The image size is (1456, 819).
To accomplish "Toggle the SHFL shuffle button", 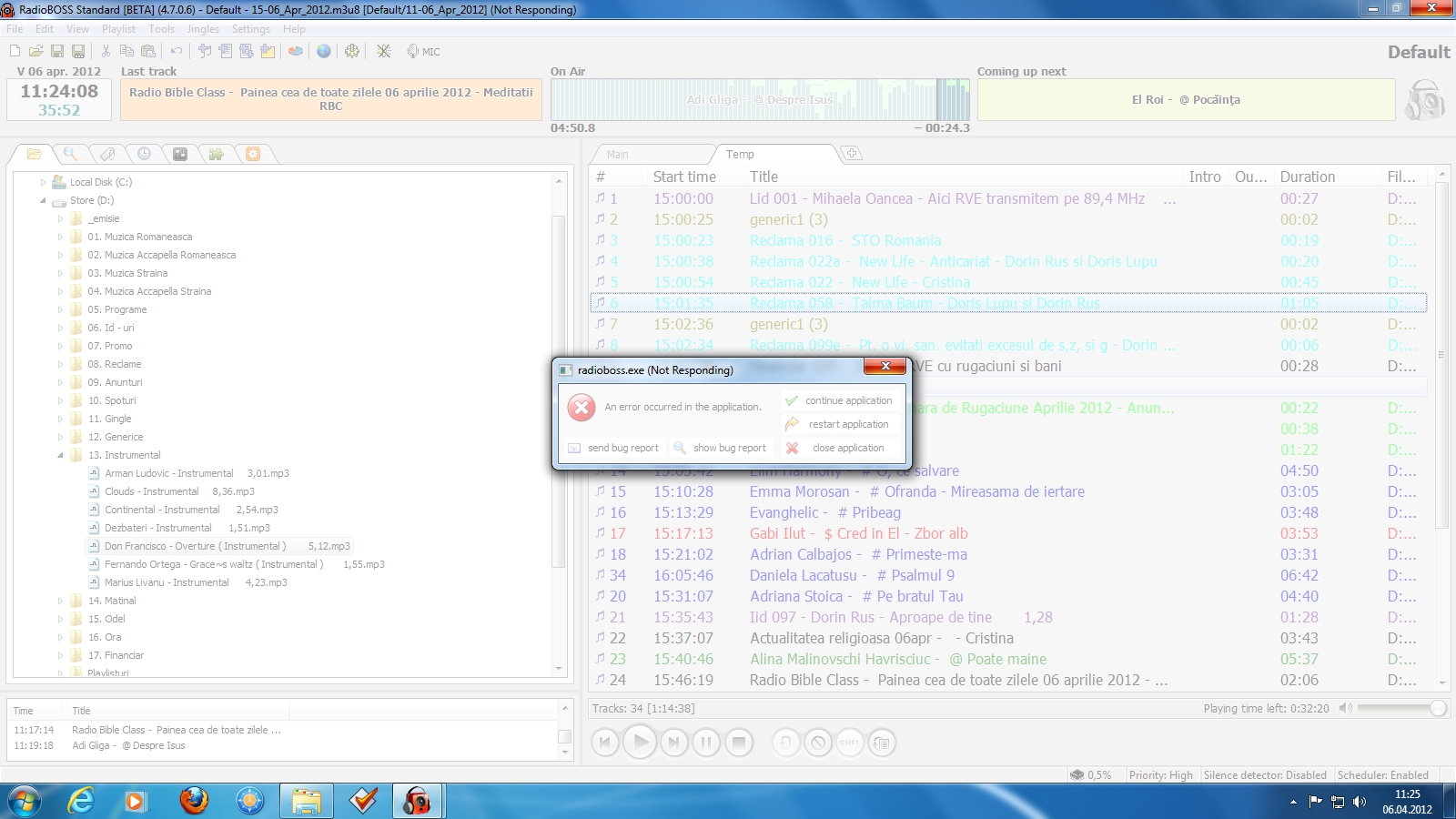I will [x=850, y=743].
